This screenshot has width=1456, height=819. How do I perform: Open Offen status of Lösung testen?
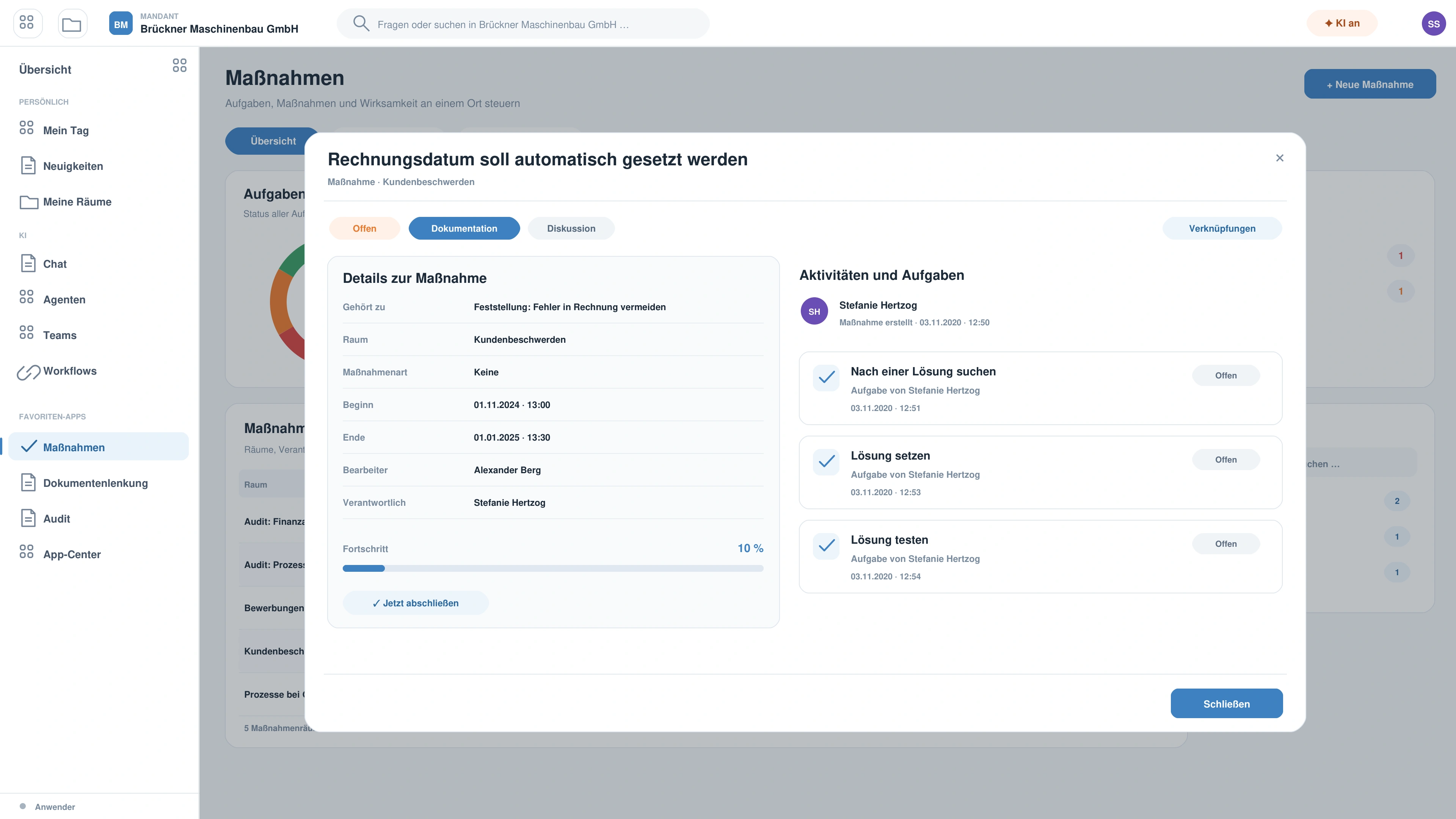coord(1225,544)
